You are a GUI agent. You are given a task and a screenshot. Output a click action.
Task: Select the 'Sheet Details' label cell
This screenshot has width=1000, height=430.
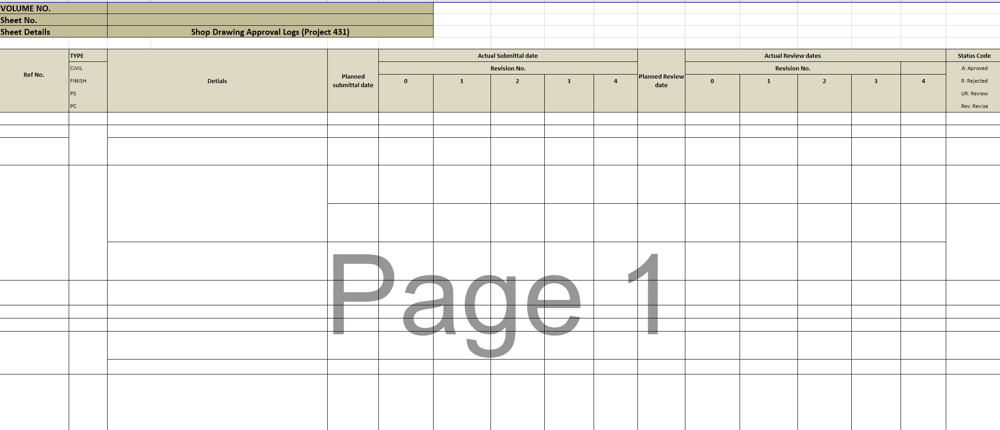(54, 32)
